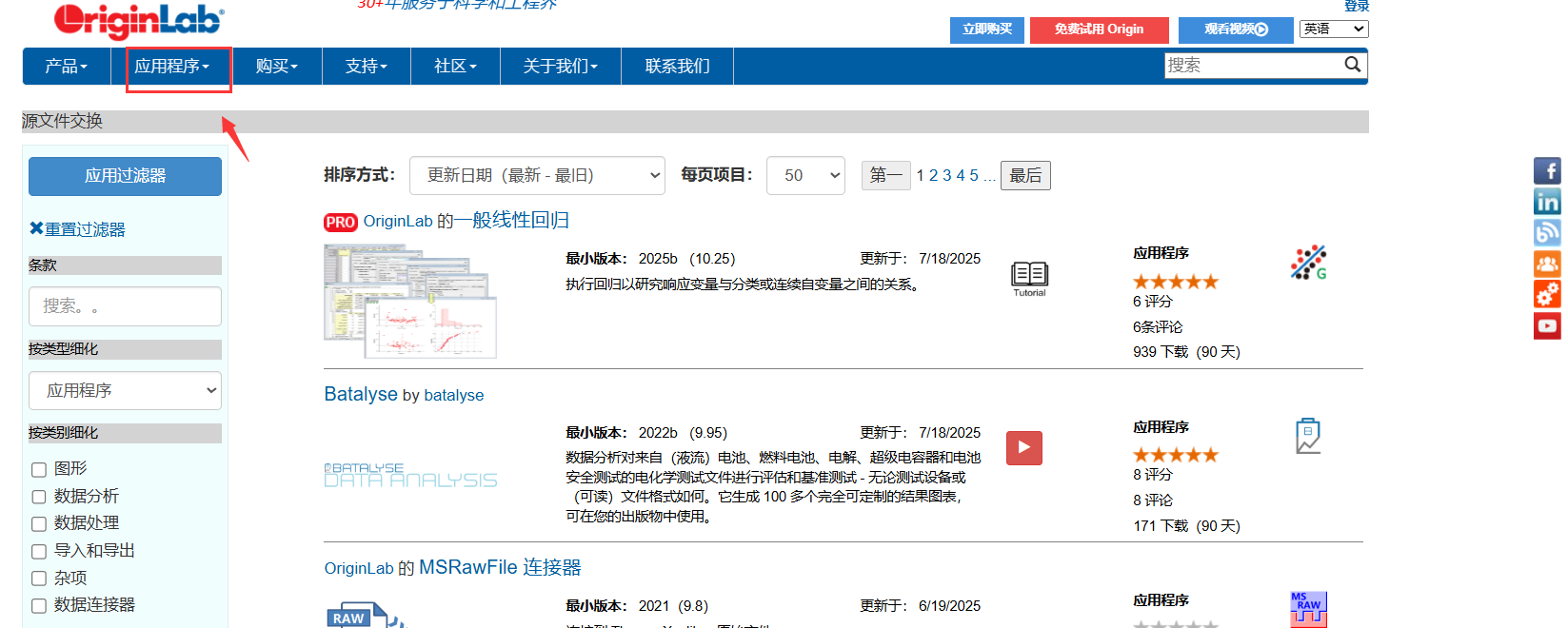Open the 排序方式 sort dropdown
Viewport: 1568px width, 628px height.
click(x=537, y=175)
